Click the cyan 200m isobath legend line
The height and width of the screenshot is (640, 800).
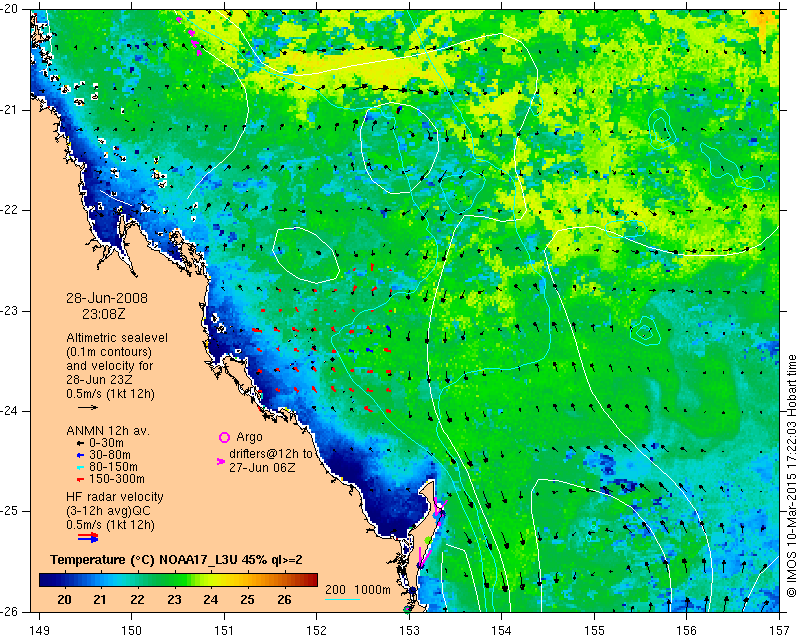pos(342,599)
